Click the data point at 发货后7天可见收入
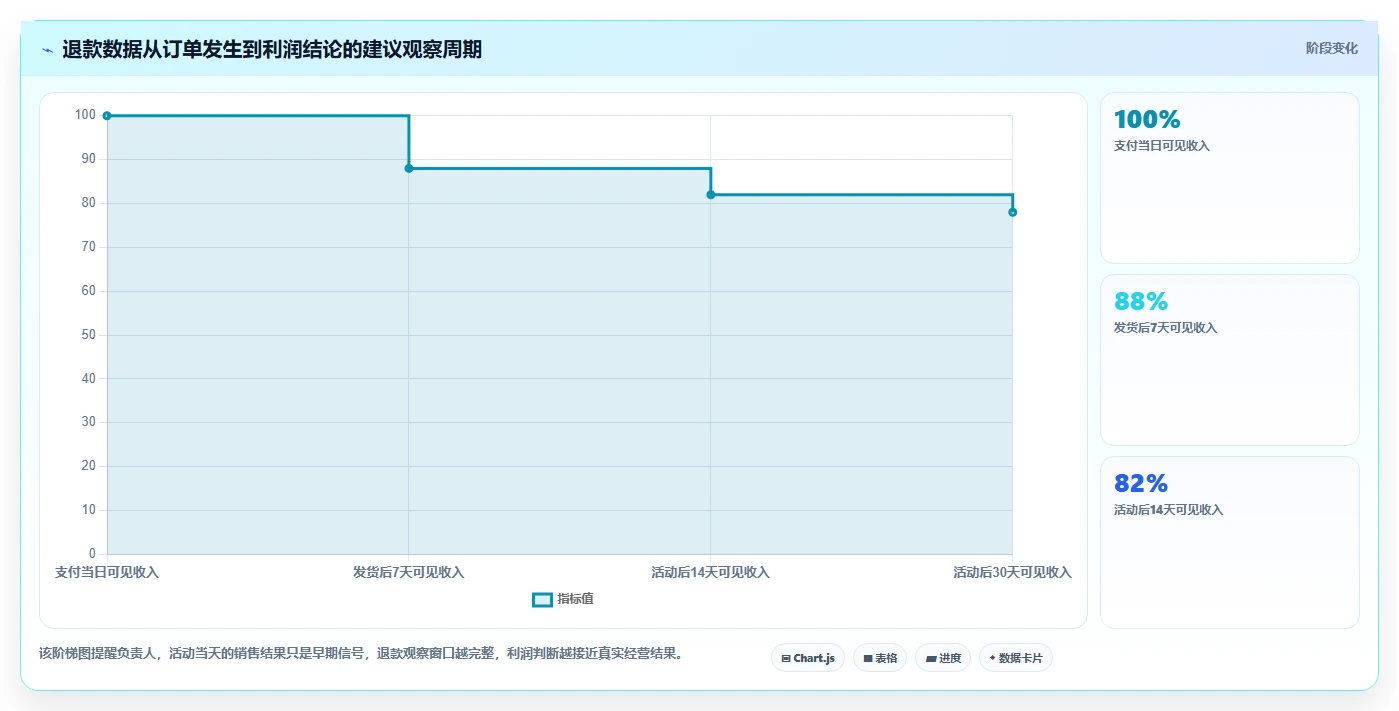The image size is (1399, 711). 409,168
